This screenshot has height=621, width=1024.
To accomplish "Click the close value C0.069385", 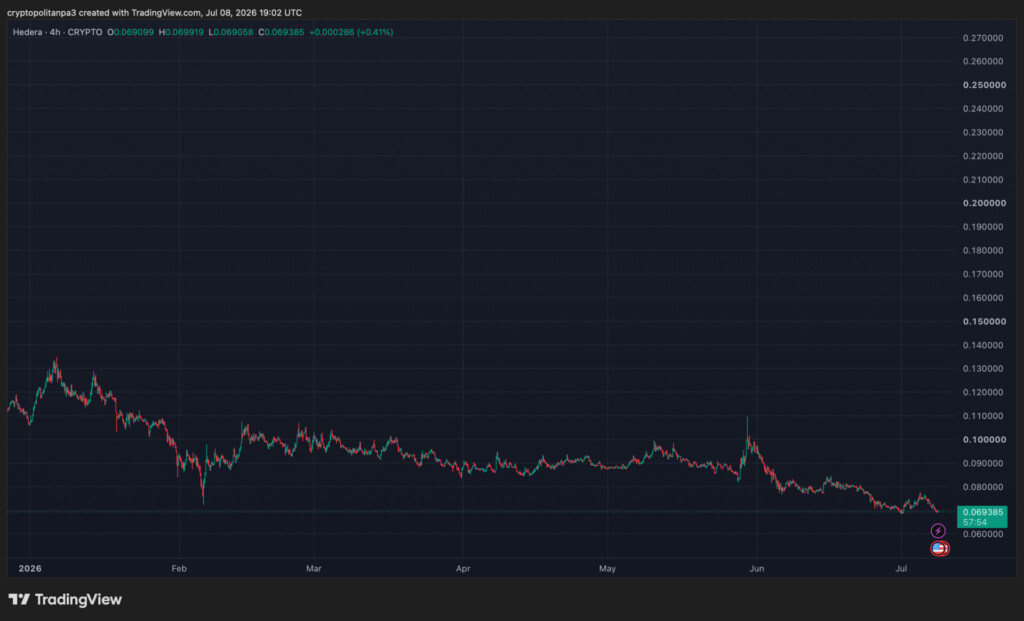I will (281, 32).
